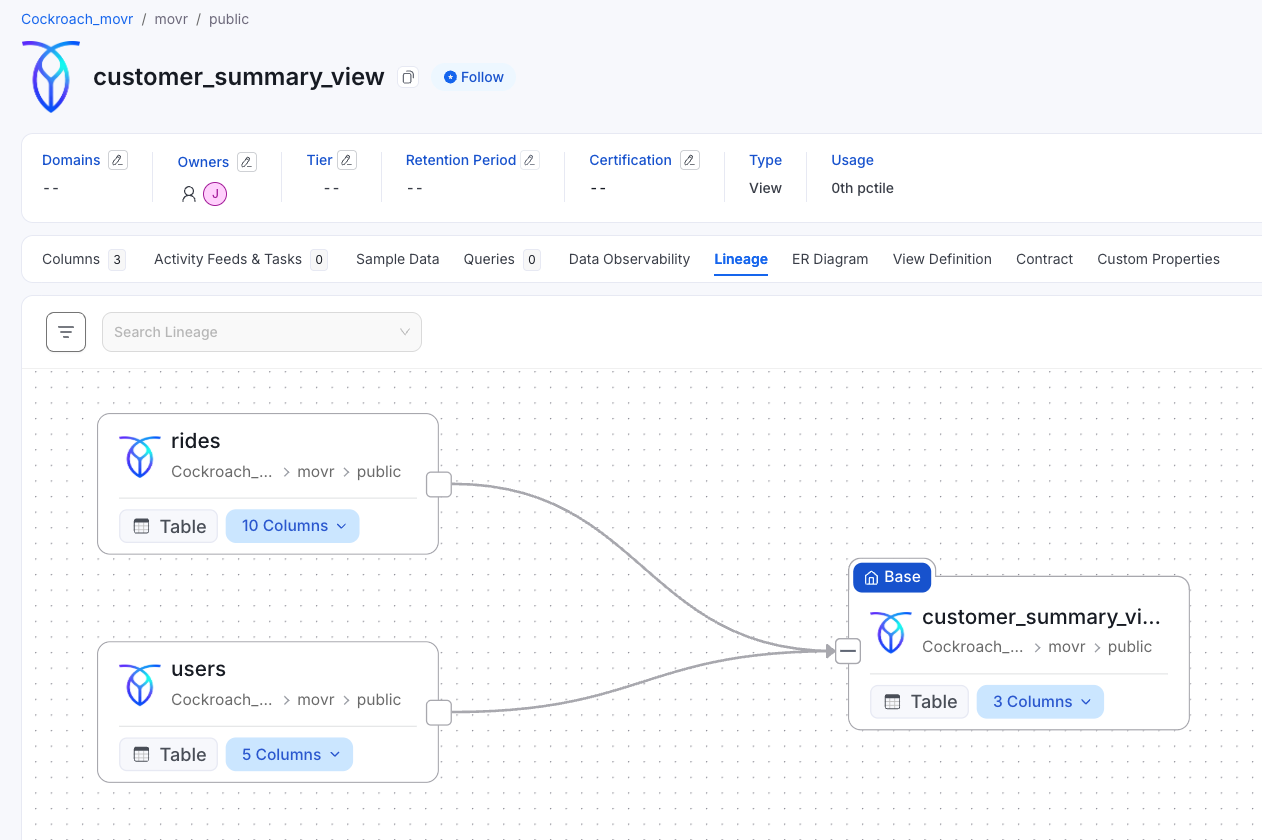Click the rides node title
The width and height of the screenshot is (1262, 840).
[x=196, y=441]
